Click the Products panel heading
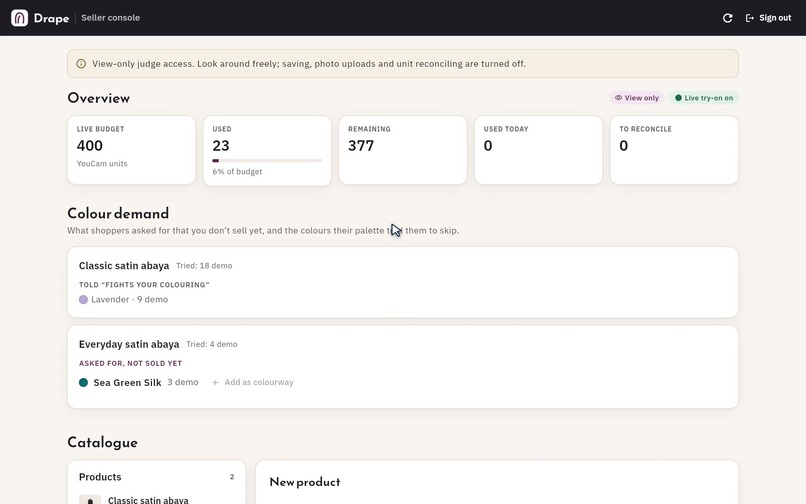806x504 pixels. coord(100,477)
